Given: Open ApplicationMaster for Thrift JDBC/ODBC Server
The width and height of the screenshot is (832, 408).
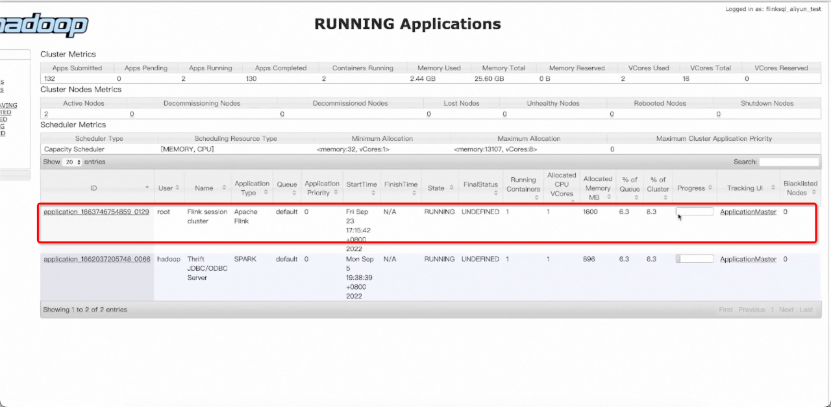Looking at the screenshot, I should [748, 259].
